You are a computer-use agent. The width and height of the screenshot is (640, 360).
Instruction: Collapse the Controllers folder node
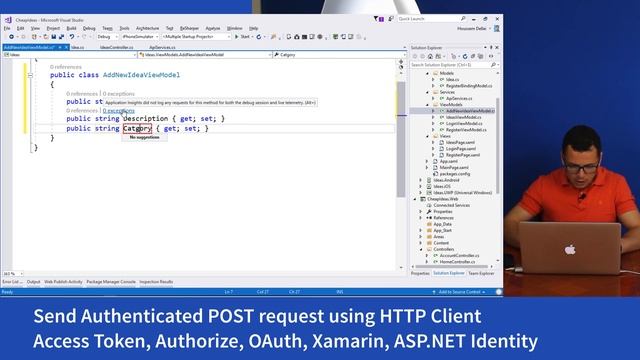pos(421,249)
